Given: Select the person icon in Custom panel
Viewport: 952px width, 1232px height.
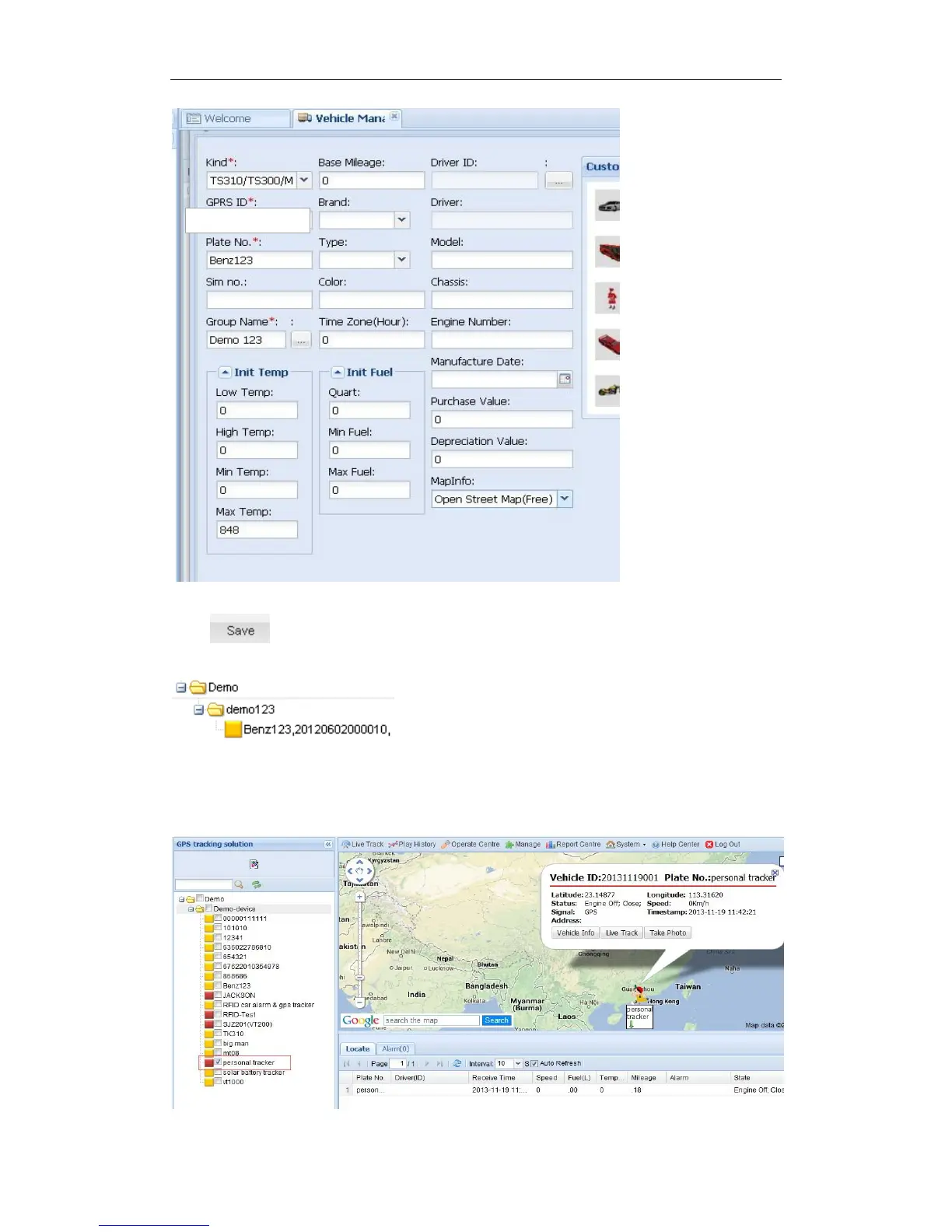Looking at the screenshot, I should point(608,298).
